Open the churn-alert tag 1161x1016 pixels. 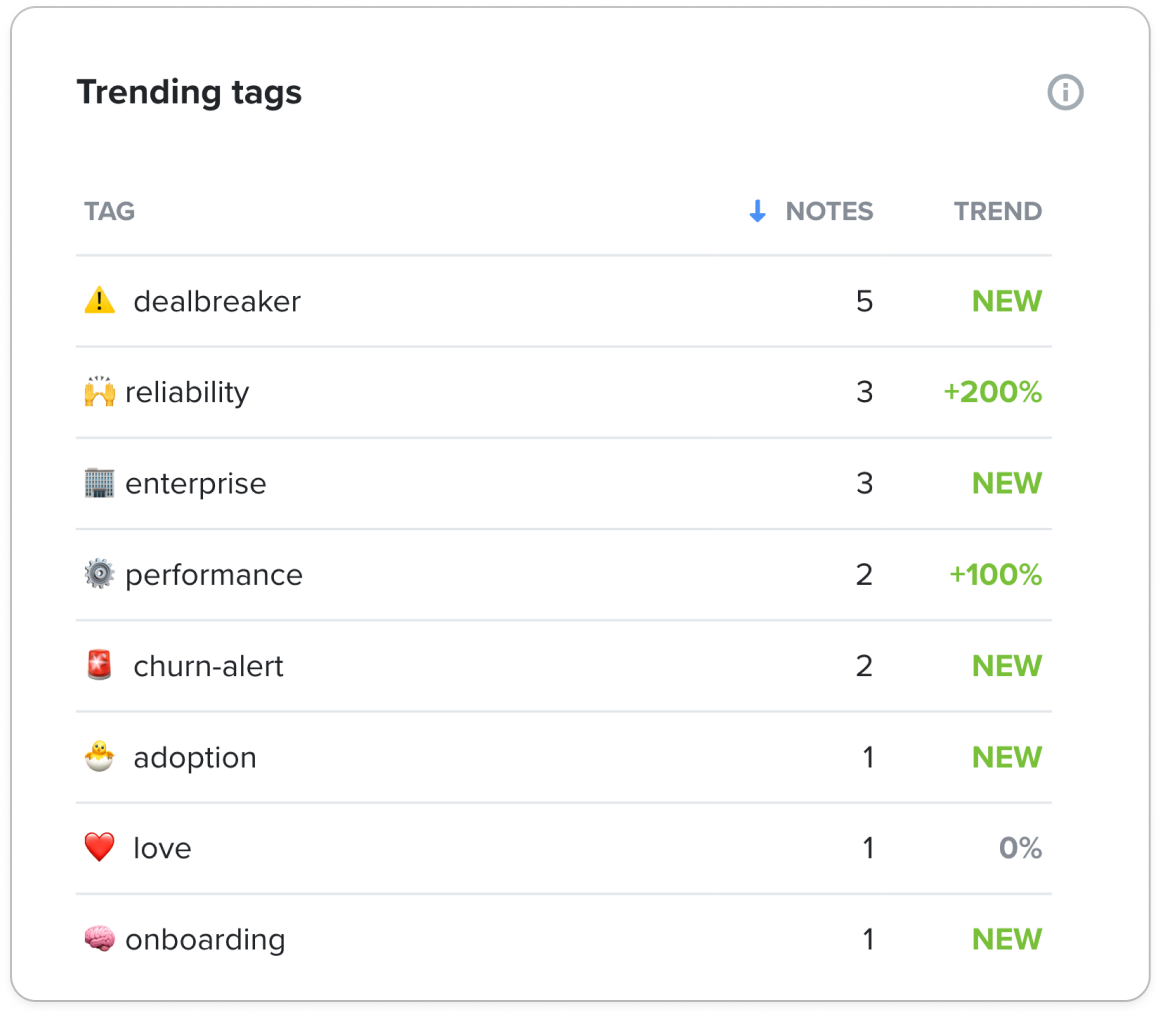[x=208, y=666]
